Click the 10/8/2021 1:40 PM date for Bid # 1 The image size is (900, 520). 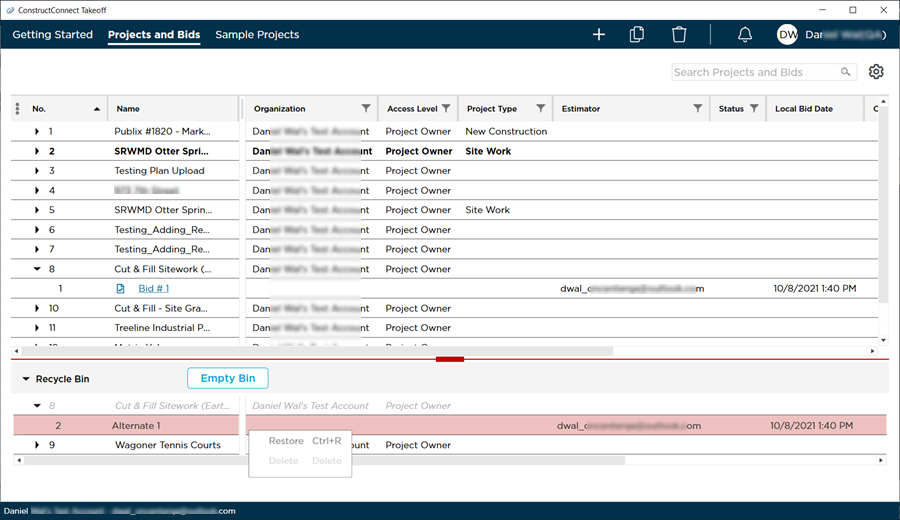tap(814, 289)
